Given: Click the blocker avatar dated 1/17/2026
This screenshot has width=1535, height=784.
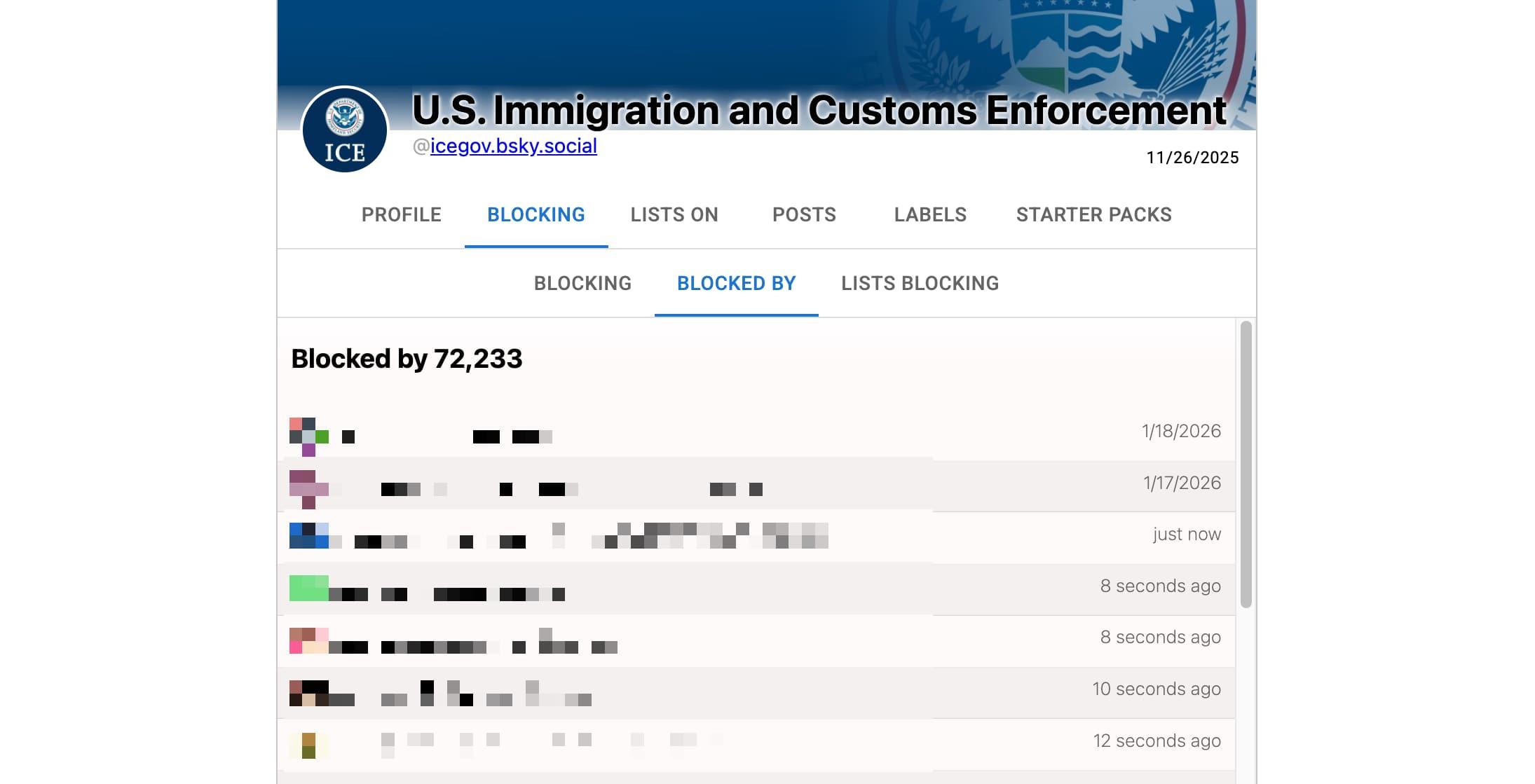Looking at the screenshot, I should [x=308, y=489].
